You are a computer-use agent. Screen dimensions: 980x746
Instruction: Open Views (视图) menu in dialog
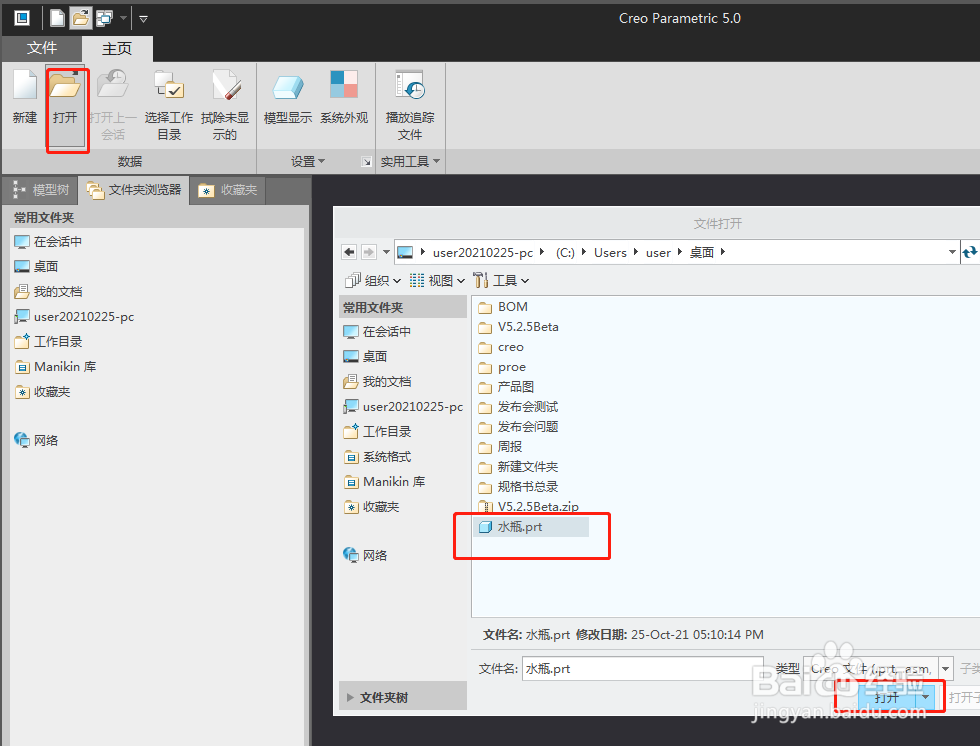pos(438,281)
